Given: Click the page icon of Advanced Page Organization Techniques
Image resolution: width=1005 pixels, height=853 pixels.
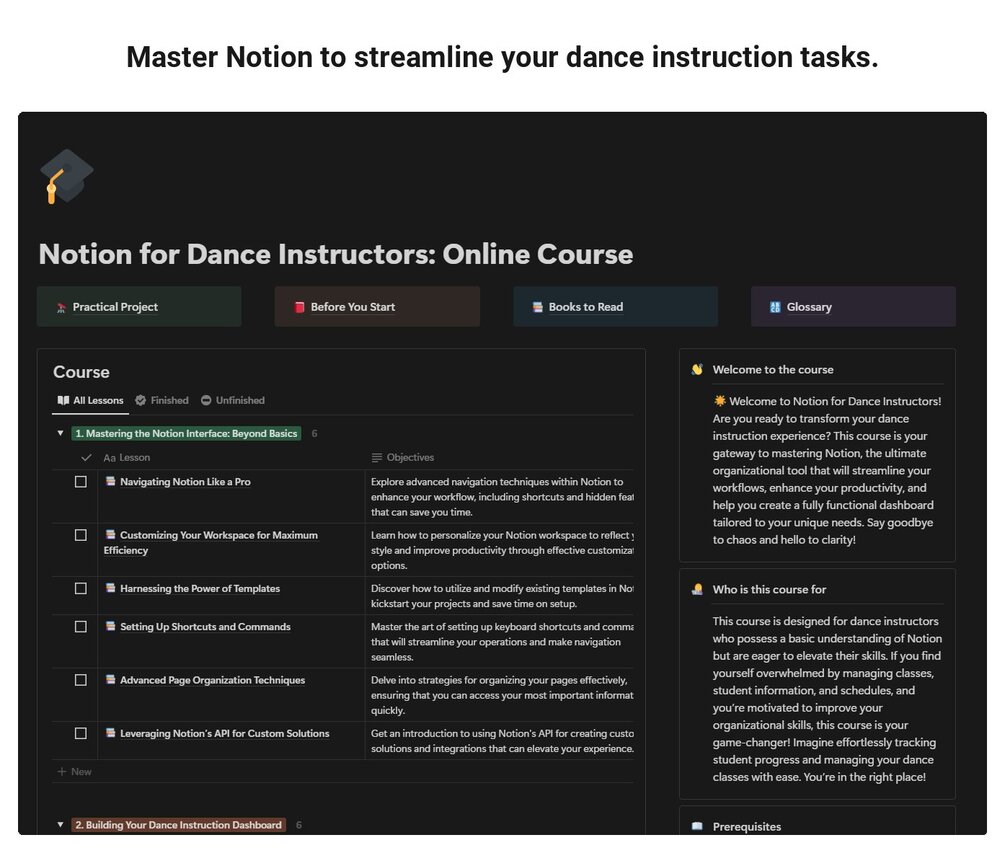Looking at the screenshot, I should 110,679.
